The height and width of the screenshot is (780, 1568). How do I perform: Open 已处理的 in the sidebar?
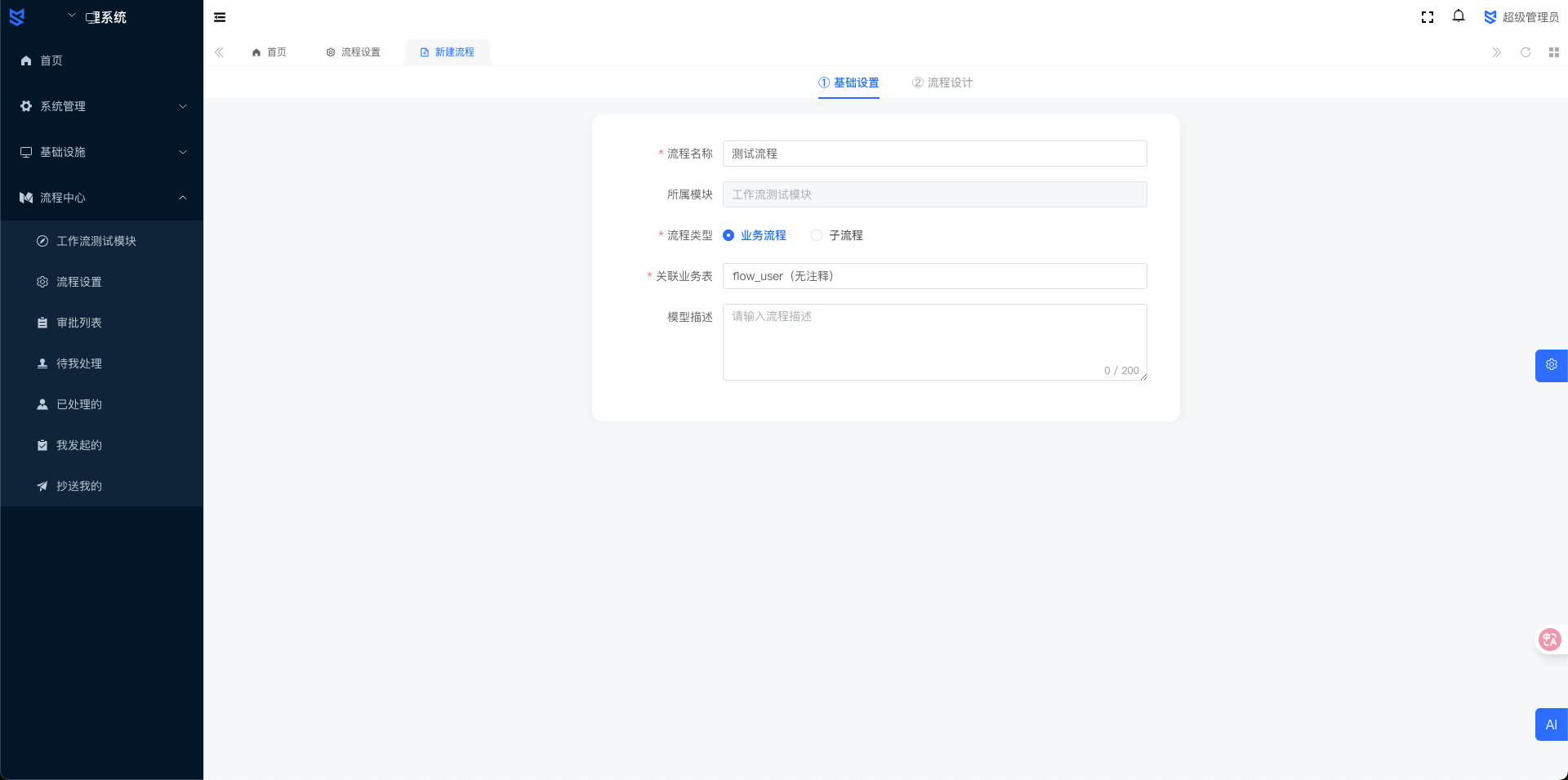(102, 404)
